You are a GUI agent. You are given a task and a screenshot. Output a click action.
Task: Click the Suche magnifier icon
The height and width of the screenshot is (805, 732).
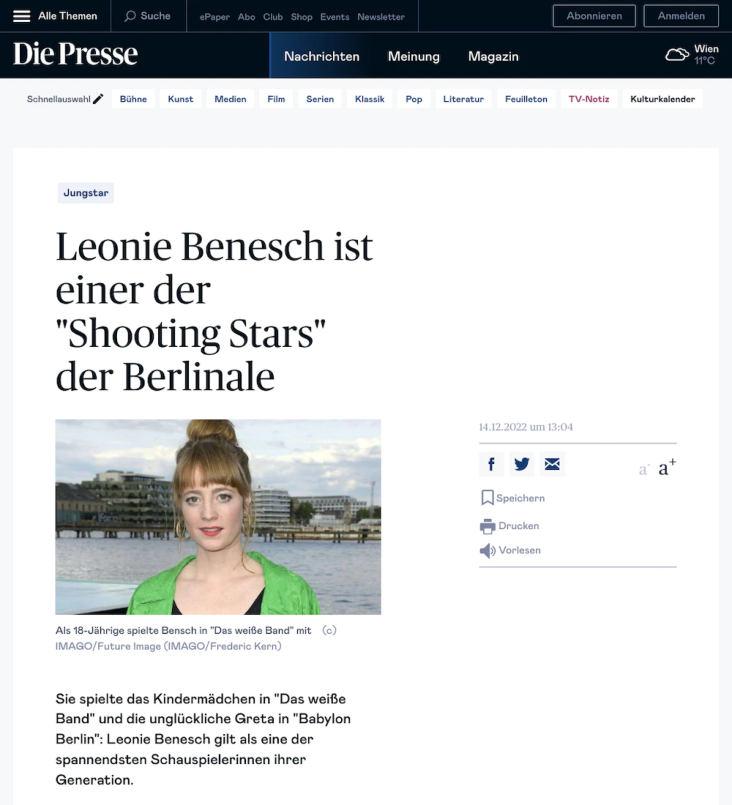coord(130,16)
